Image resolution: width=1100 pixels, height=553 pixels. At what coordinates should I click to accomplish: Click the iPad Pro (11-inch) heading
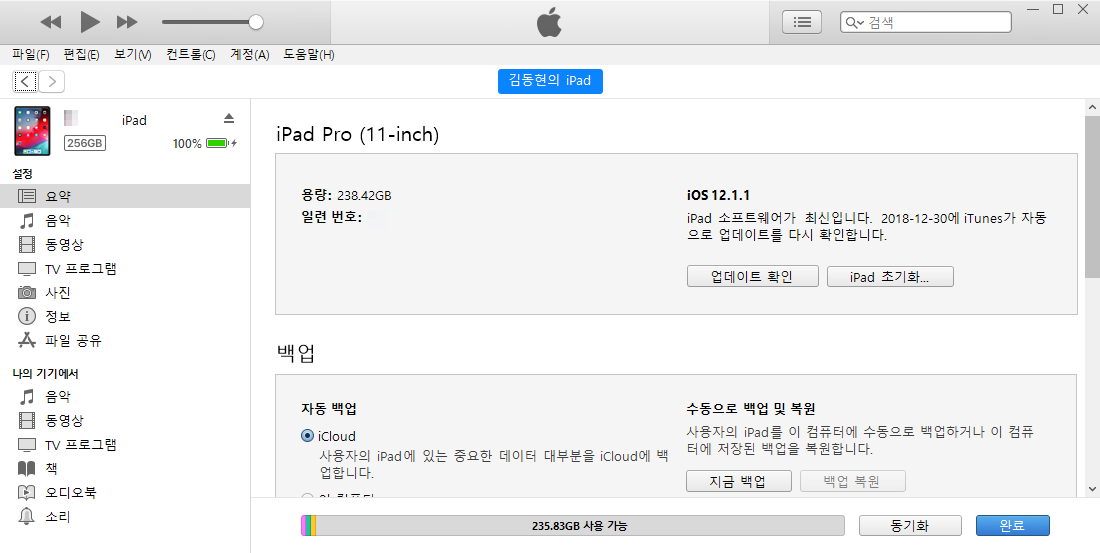coord(357,135)
